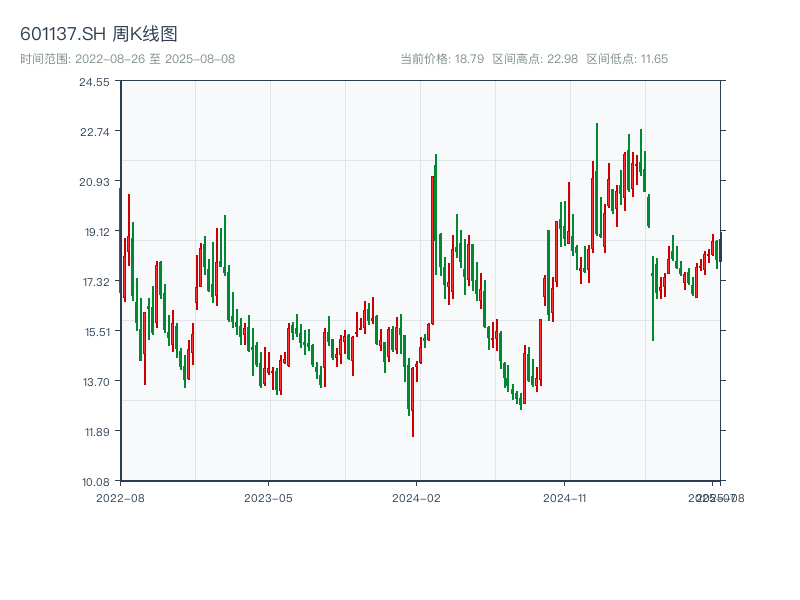The width and height of the screenshot is (800, 600).
Task: Click the tallest green candle near 22.98
Action: pos(597,180)
